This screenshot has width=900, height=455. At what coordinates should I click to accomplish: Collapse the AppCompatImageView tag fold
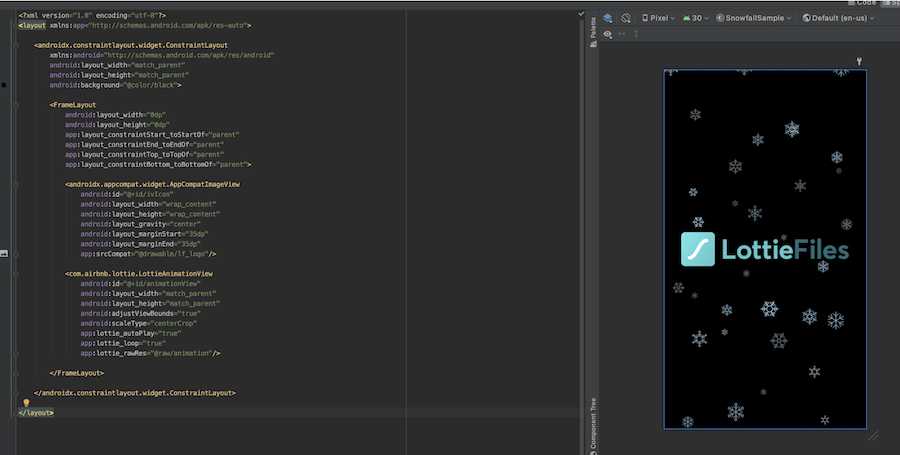(16, 185)
